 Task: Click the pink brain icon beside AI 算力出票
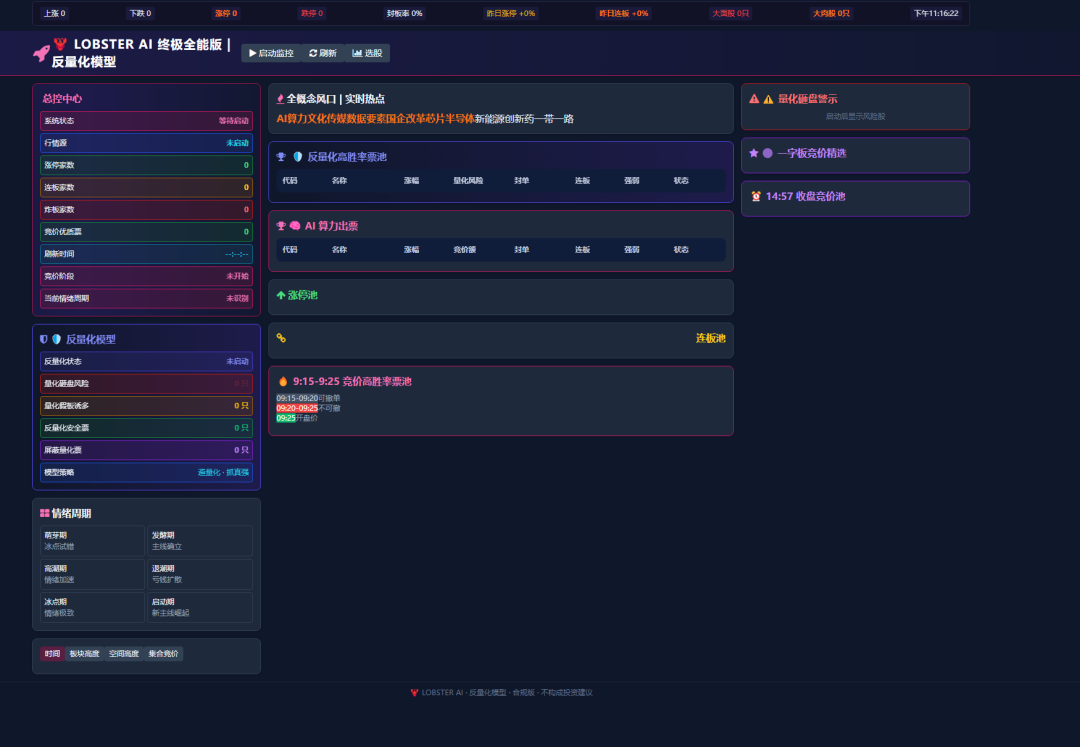pyautogui.click(x=295, y=226)
